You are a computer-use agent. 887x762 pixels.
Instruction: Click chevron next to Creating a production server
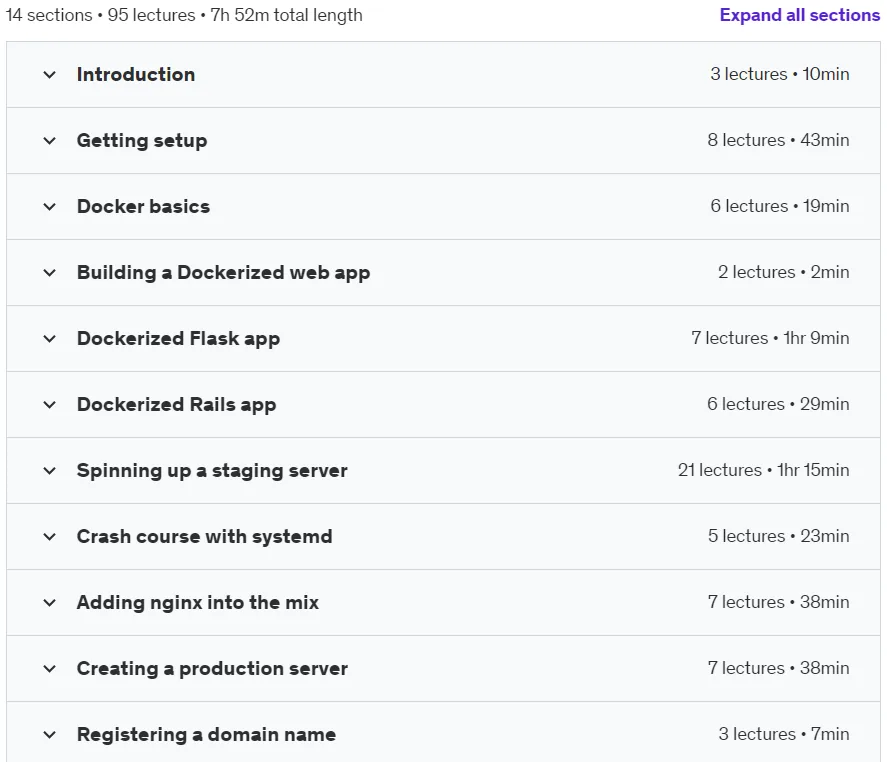(x=50, y=669)
